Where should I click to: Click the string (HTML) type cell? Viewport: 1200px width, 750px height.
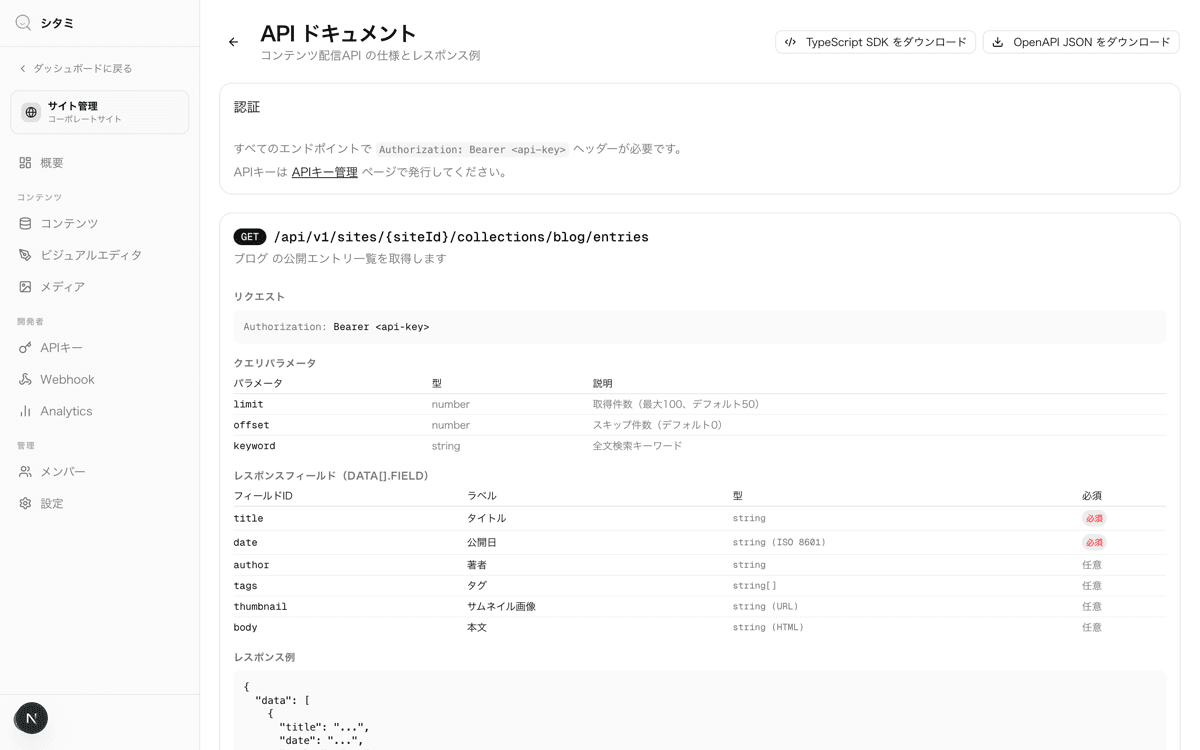coord(768,628)
